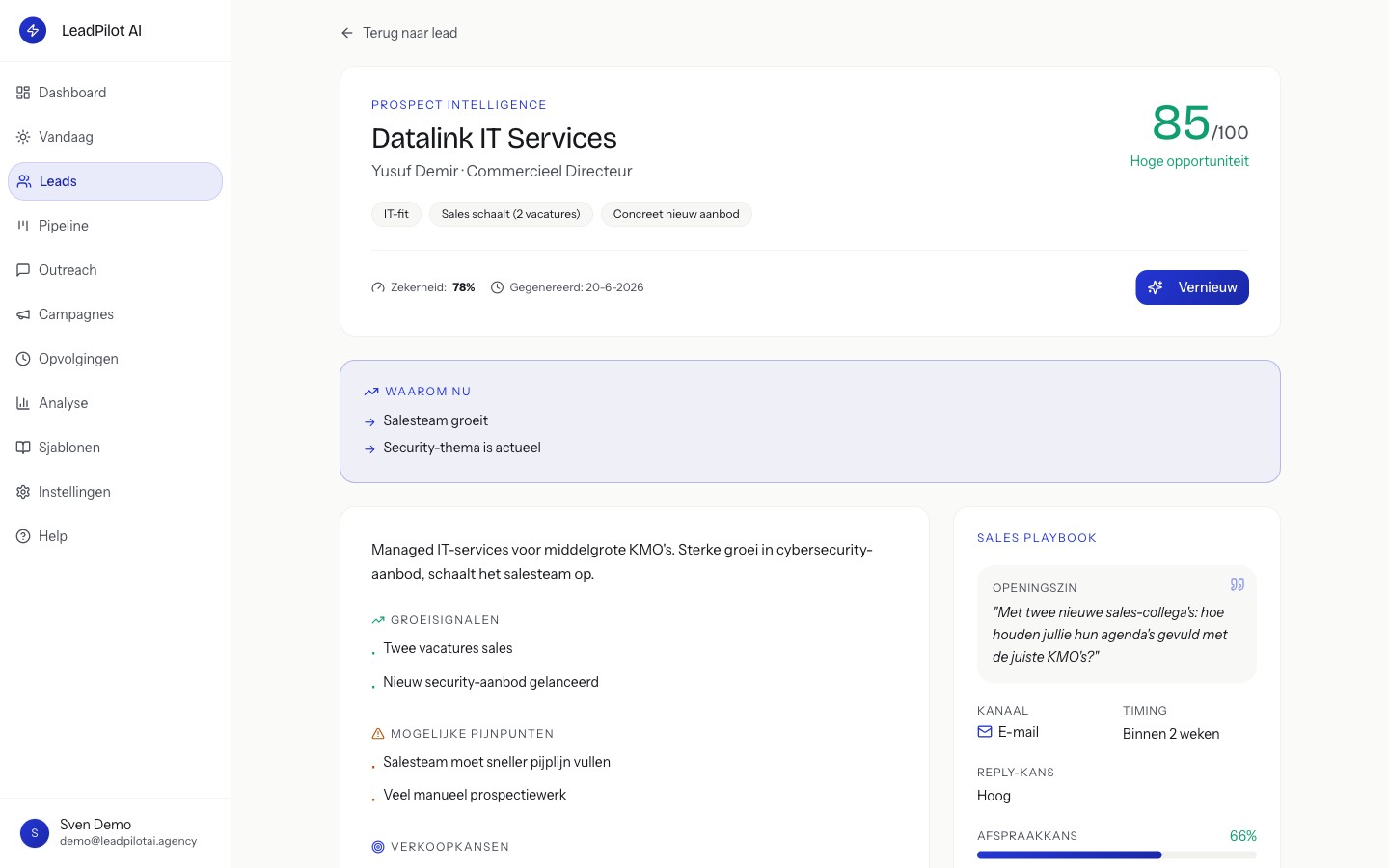
Task: Click Nieuw security-aanbod gelanceerd item
Action: pos(491,682)
